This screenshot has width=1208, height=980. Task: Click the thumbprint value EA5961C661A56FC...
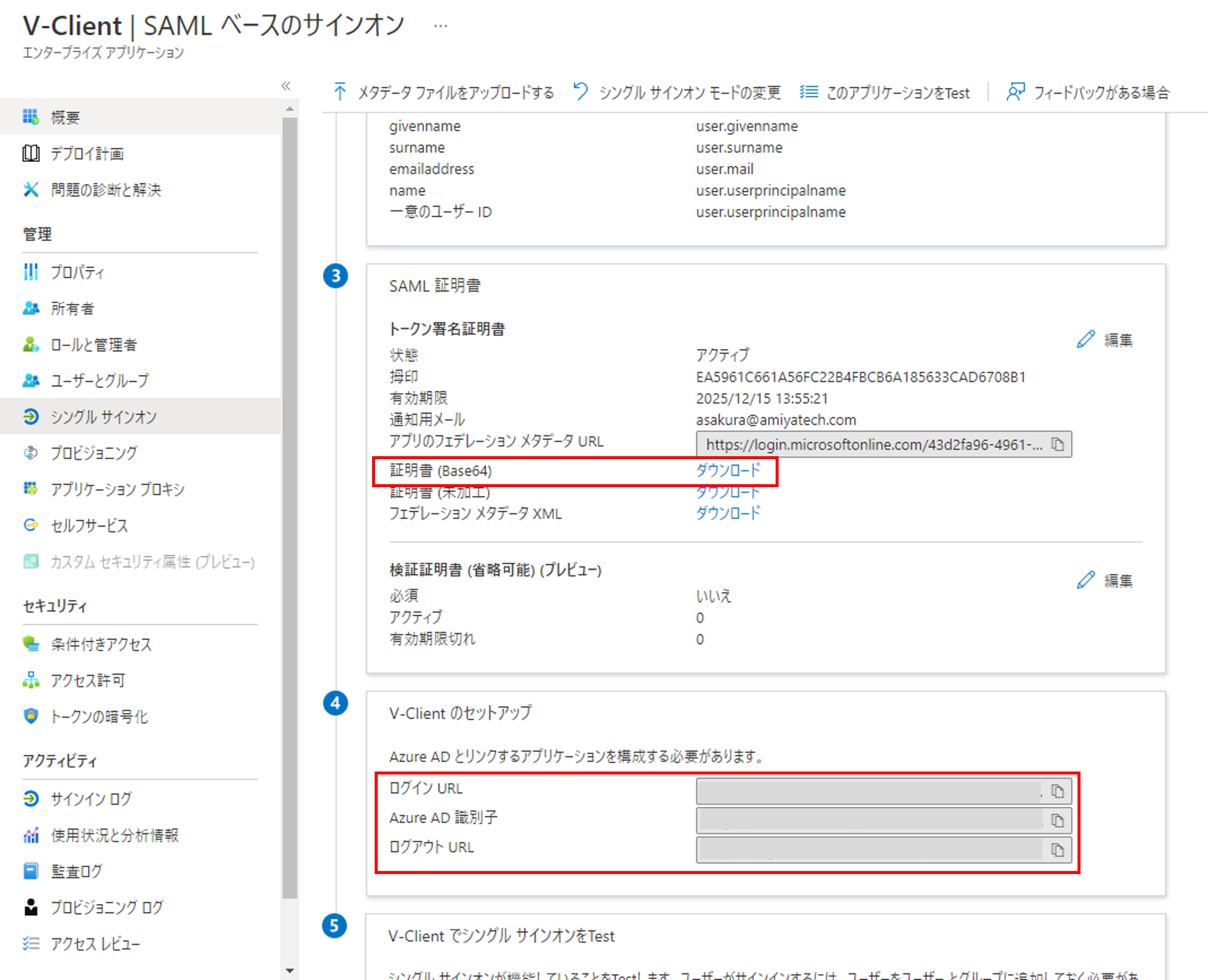[860, 376]
